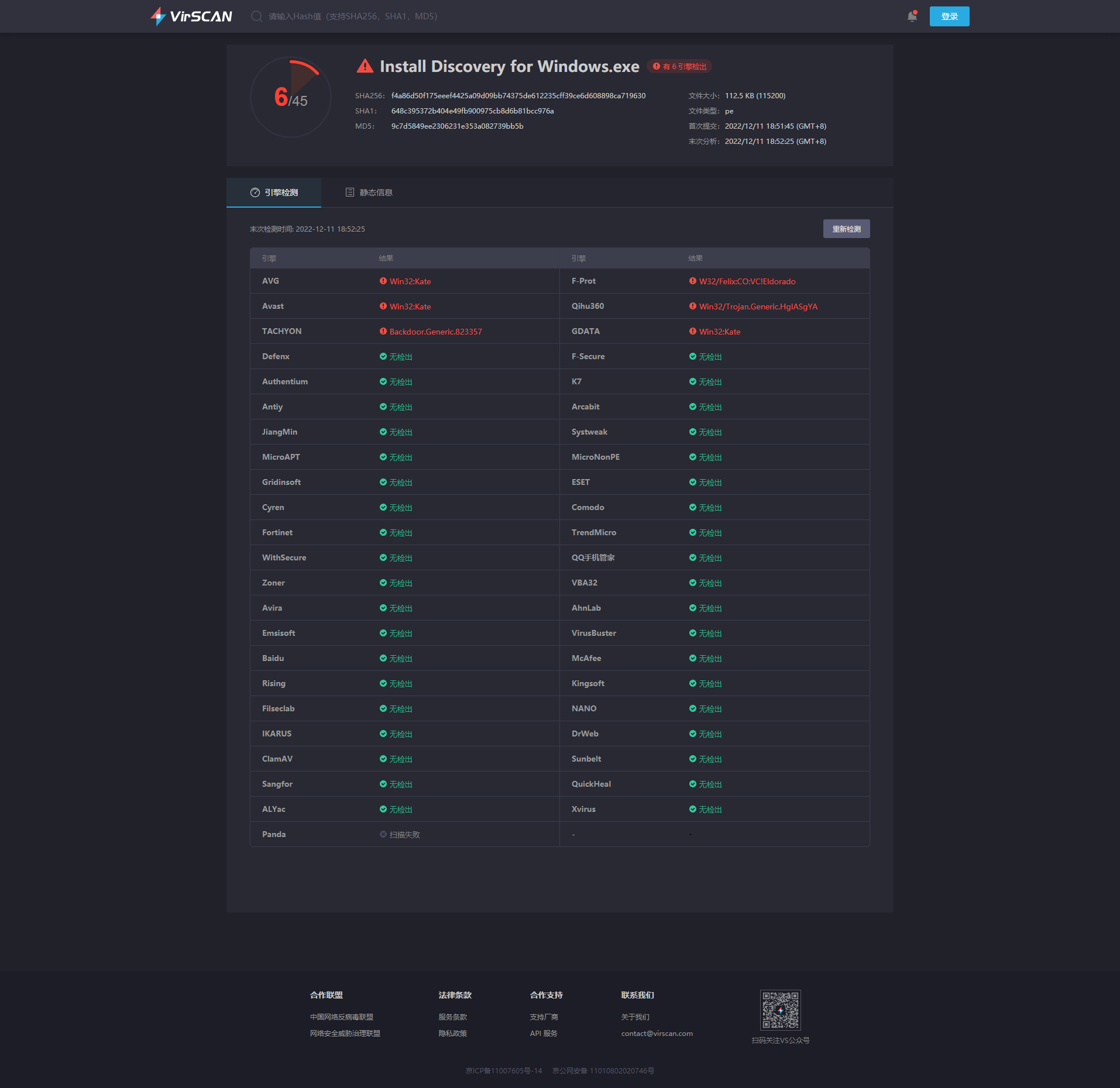This screenshot has width=1120, height=1088.
Task: Click the search magnifier icon
Action: pyautogui.click(x=256, y=16)
